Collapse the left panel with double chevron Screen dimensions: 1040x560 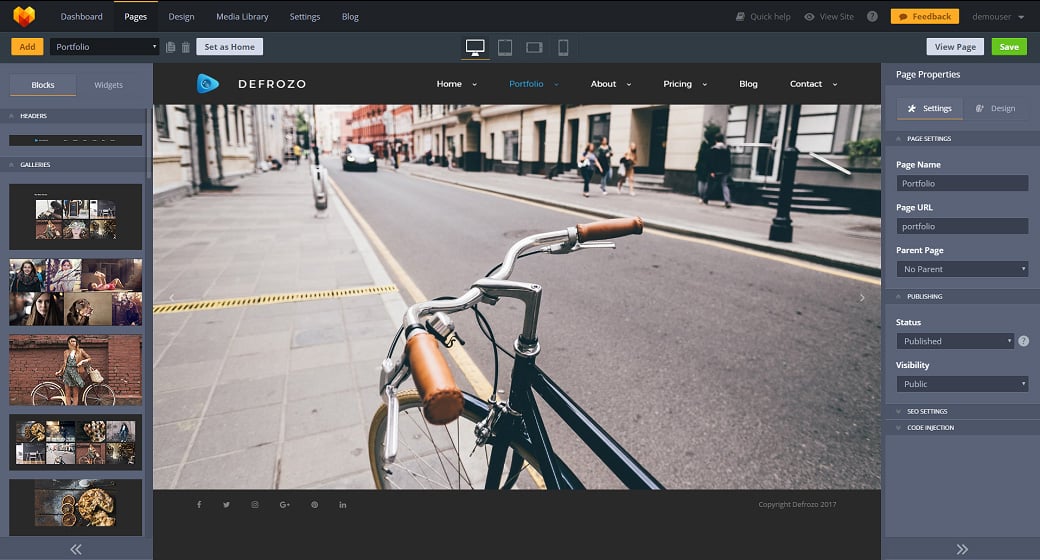[x=76, y=549]
